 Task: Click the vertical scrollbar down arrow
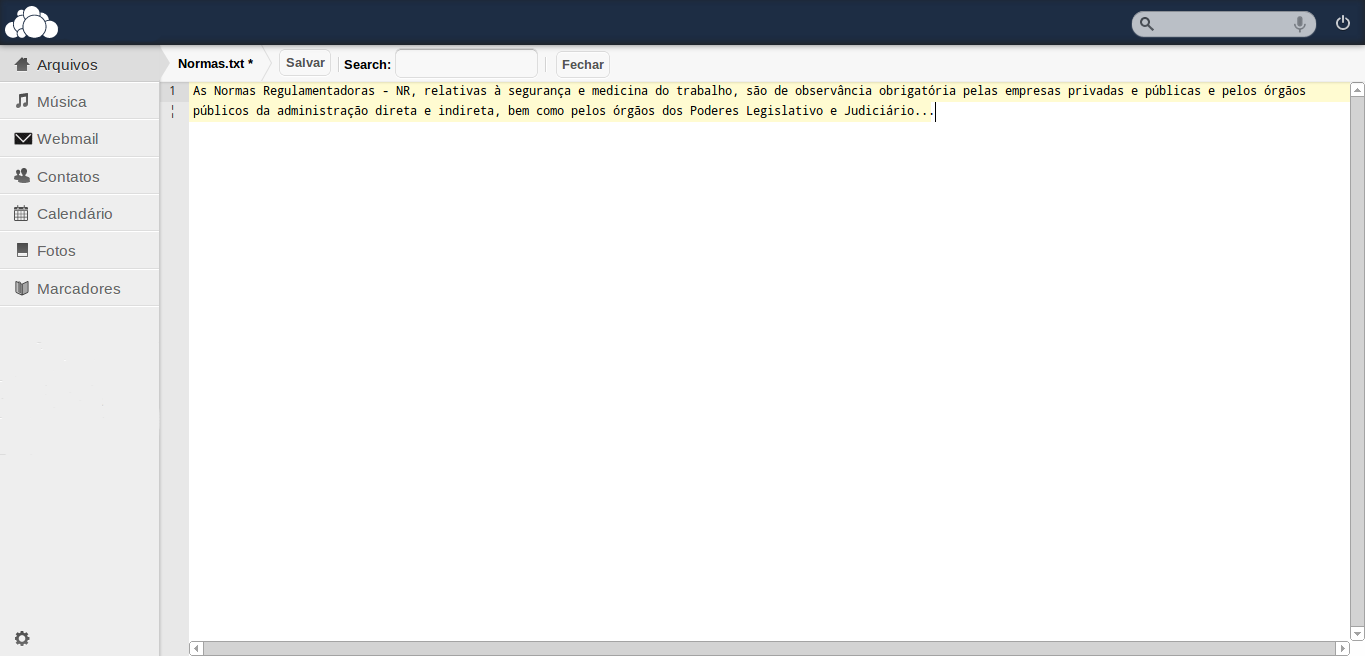tap(1357, 633)
